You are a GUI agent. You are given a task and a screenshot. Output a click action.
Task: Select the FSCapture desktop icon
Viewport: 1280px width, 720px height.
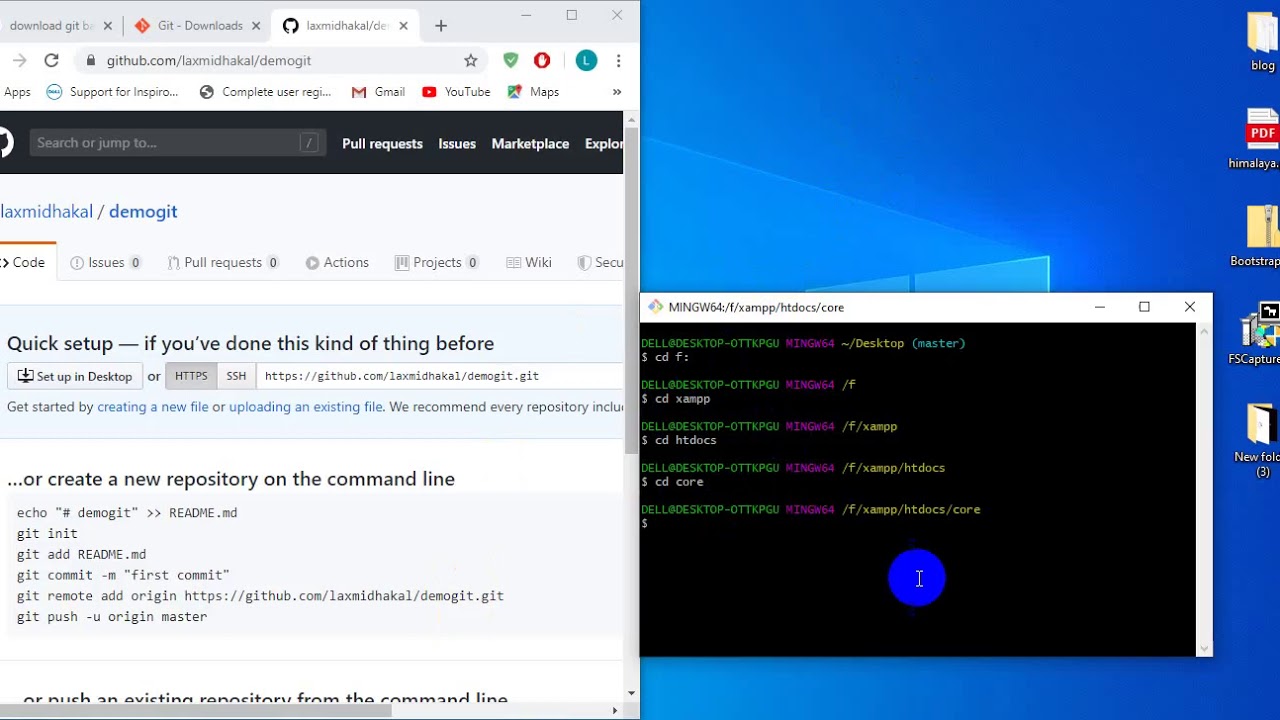(x=1256, y=334)
